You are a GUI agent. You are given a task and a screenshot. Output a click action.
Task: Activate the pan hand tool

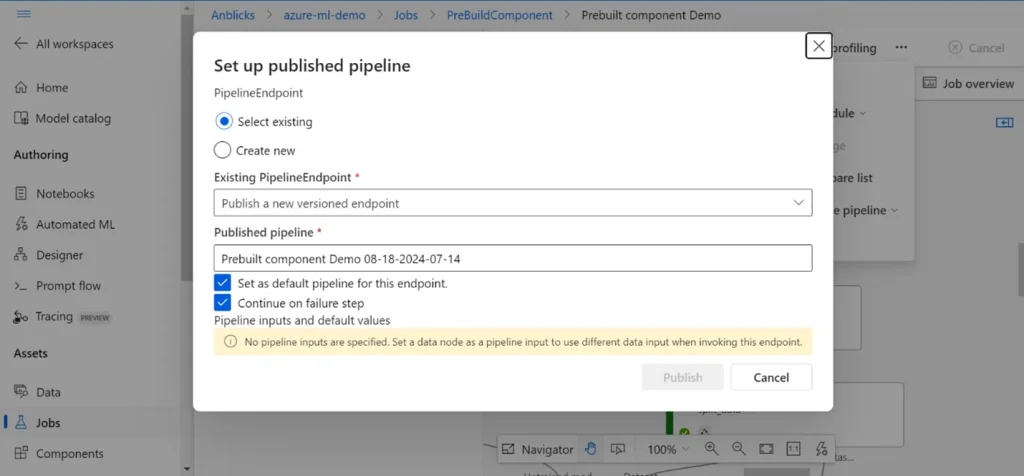point(591,449)
